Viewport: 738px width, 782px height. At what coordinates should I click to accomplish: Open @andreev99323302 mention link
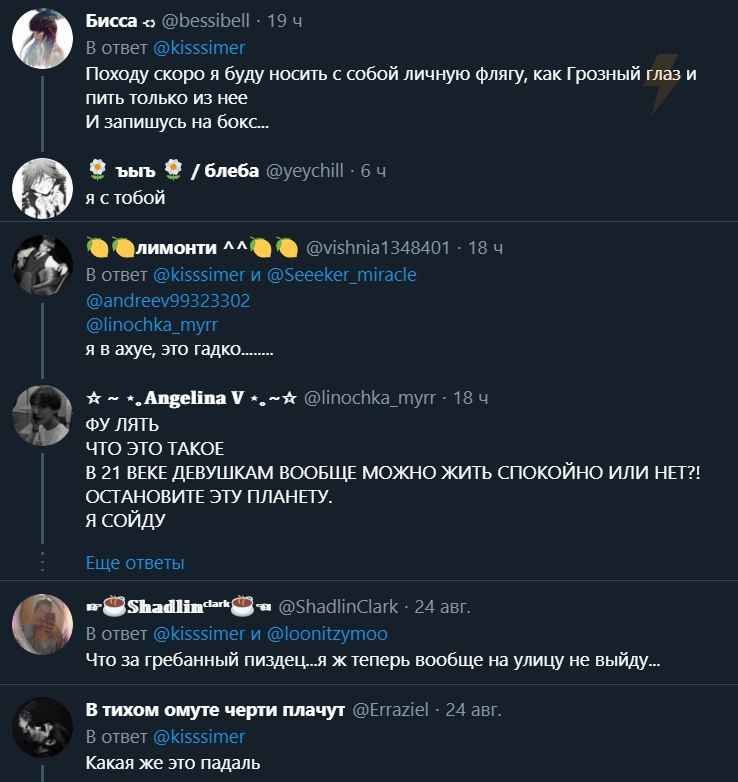168,301
